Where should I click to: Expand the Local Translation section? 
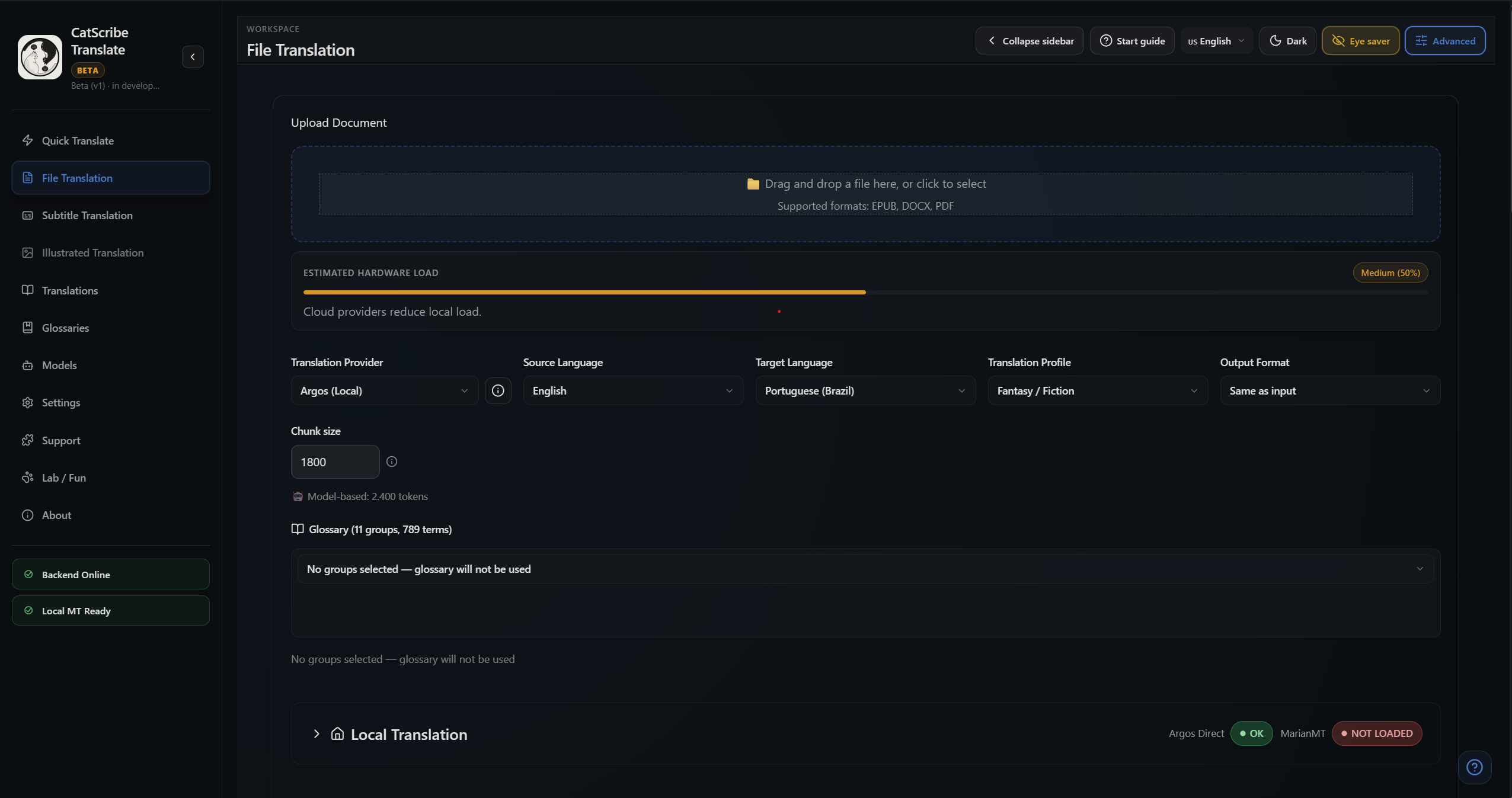[x=317, y=733]
